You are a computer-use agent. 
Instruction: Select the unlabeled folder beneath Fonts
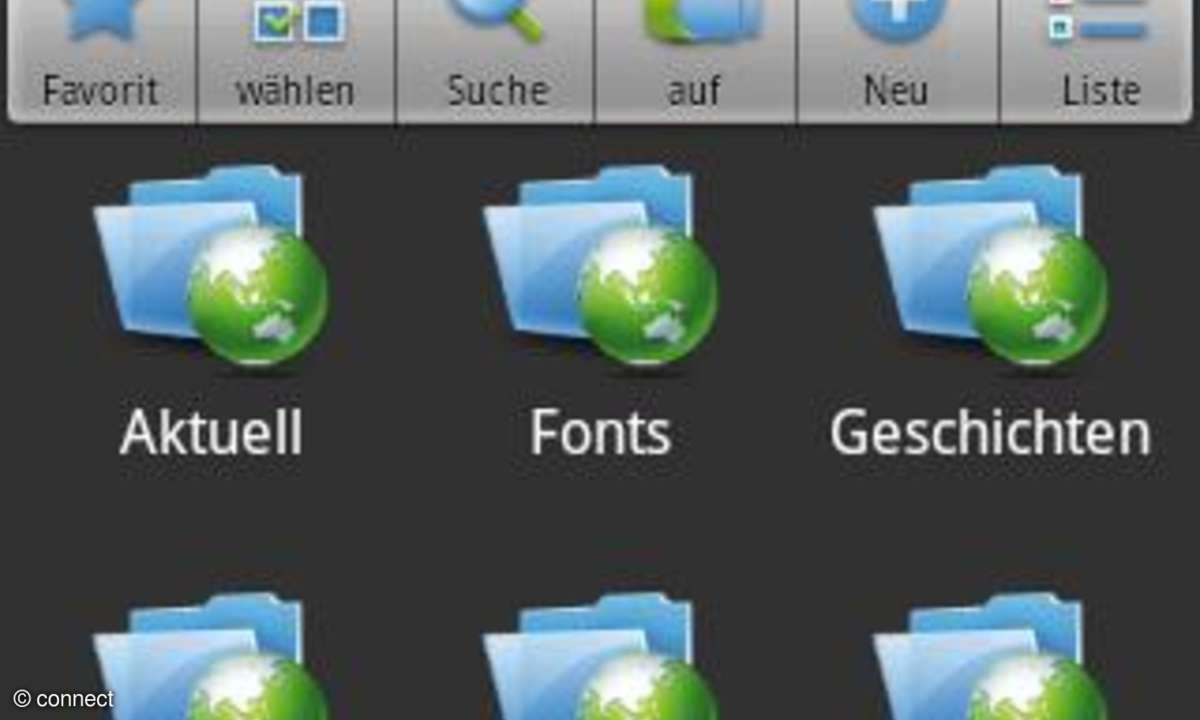(x=600, y=660)
